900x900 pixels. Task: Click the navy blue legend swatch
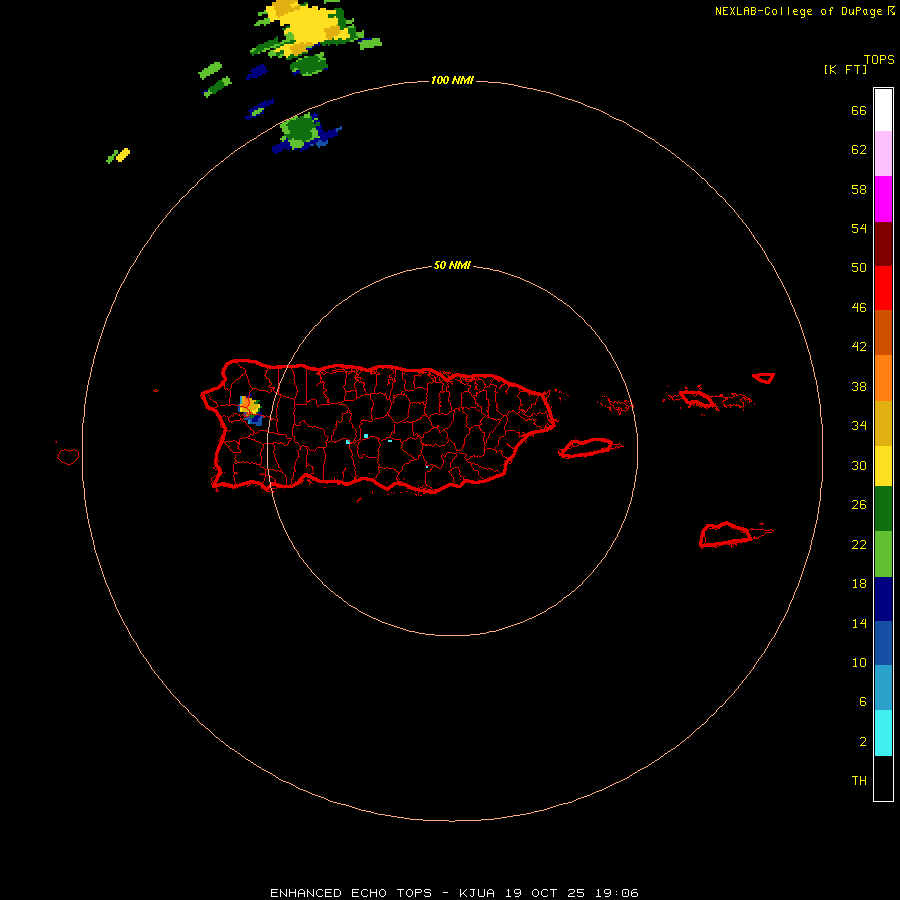point(883,599)
